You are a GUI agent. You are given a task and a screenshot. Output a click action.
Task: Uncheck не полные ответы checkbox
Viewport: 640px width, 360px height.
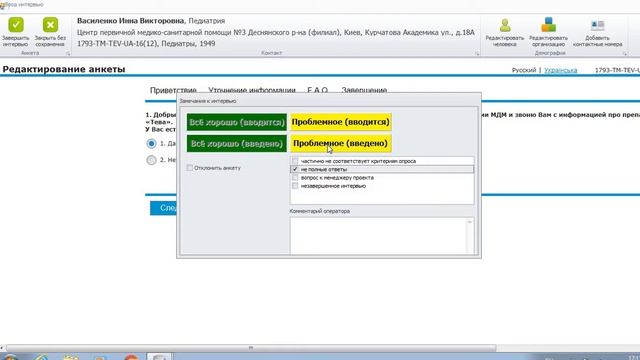[295, 169]
